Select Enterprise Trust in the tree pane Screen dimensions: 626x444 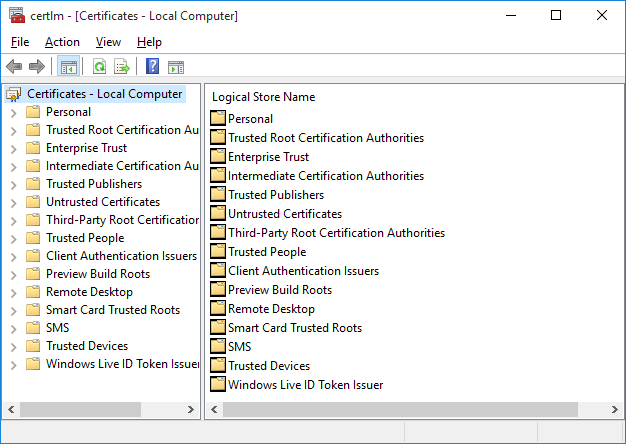coord(86,148)
